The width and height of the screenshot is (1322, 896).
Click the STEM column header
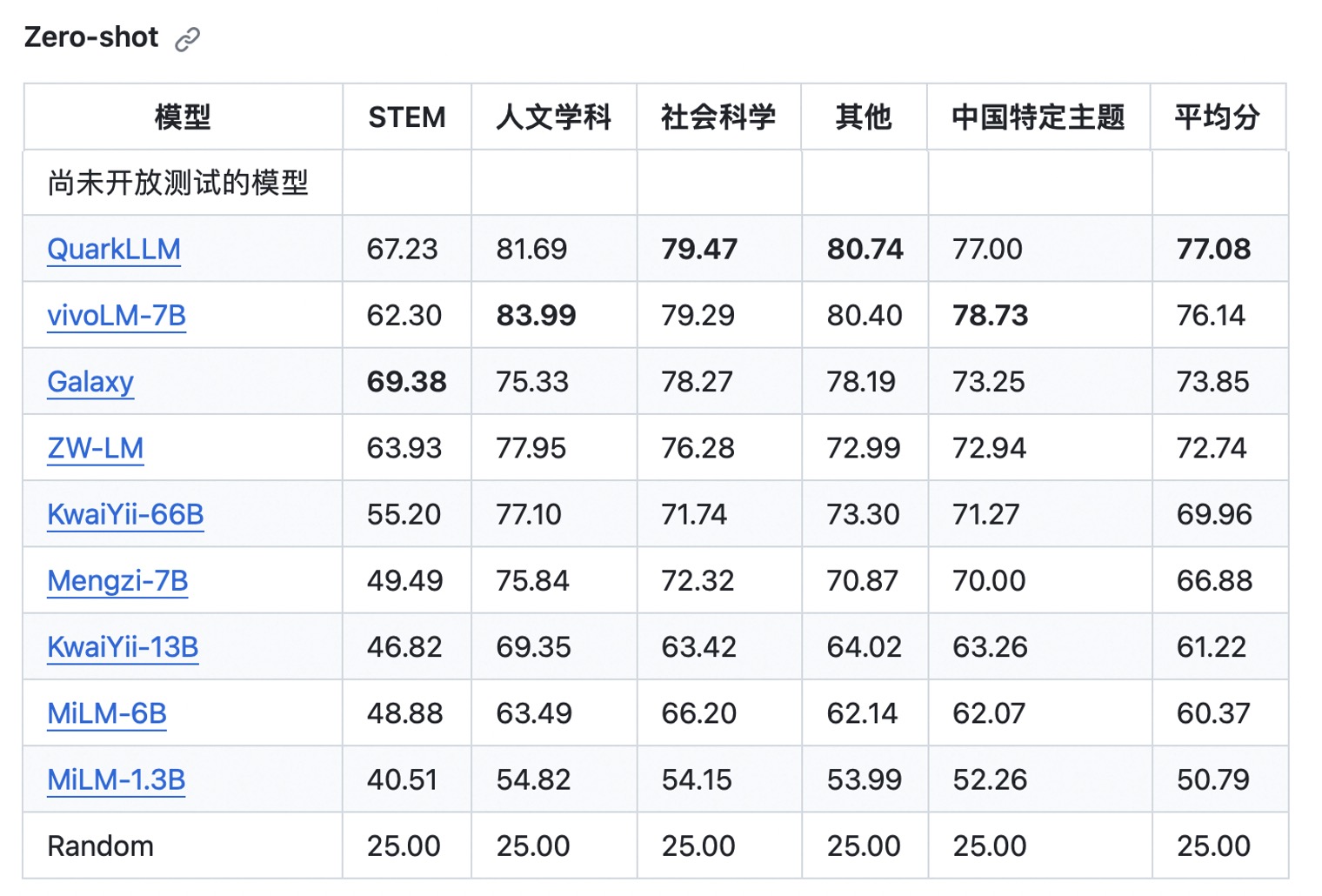[407, 117]
